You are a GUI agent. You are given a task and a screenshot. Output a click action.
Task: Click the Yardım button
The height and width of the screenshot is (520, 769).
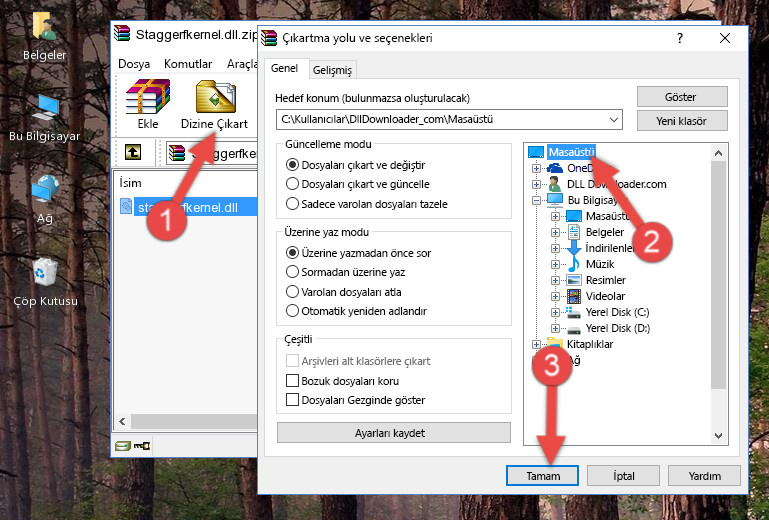click(704, 476)
